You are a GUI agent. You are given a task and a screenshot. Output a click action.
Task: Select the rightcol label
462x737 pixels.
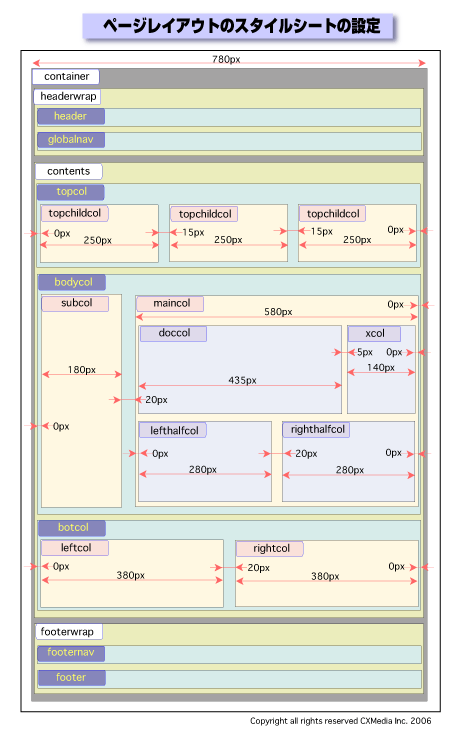coord(270,549)
